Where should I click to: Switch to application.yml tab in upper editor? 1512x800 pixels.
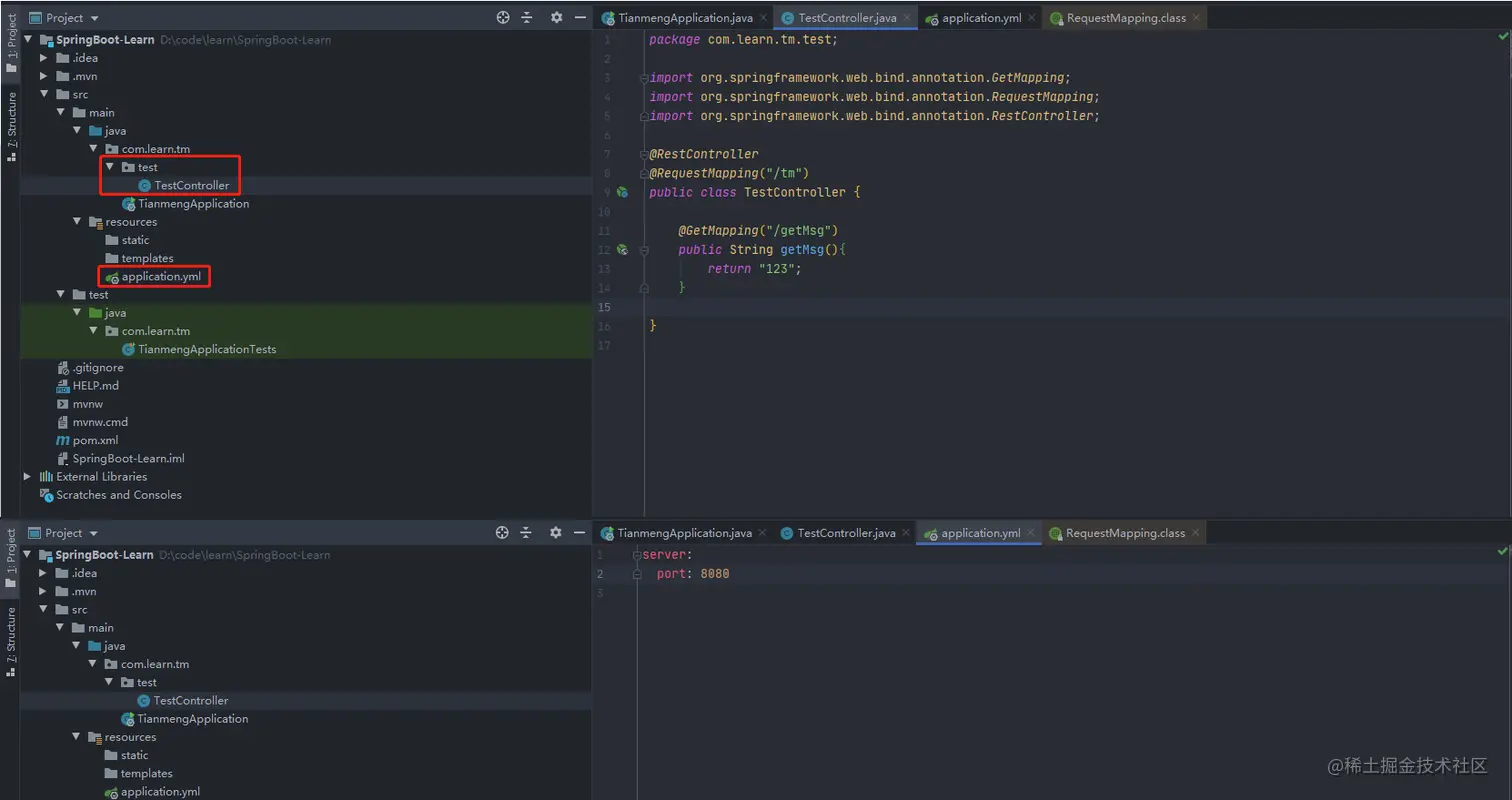(978, 18)
